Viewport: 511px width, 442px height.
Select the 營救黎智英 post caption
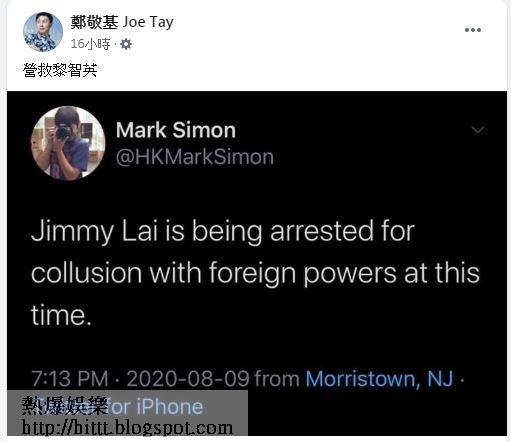[60, 70]
